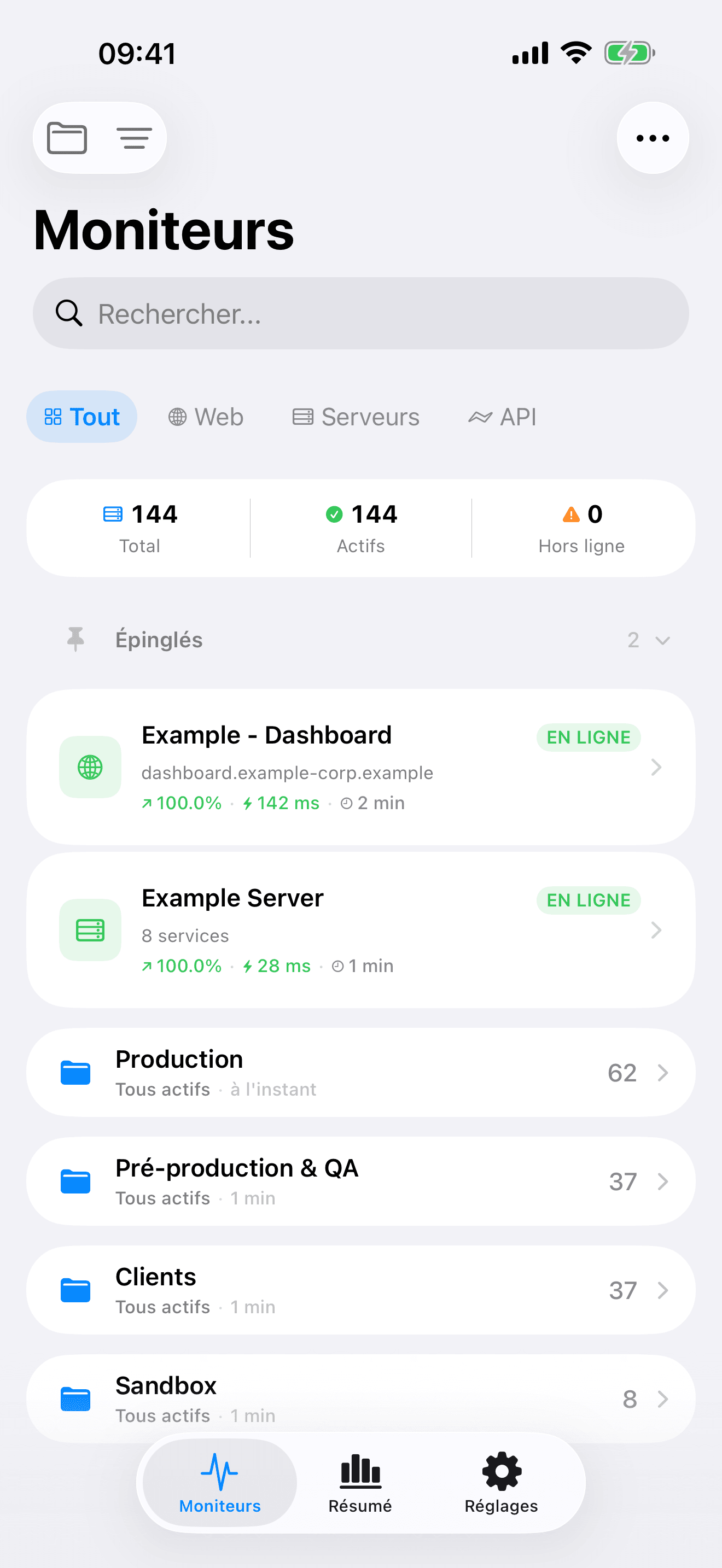Select the Moniteurs bottom tab
This screenshot has width=722, height=1568.
click(220, 1483)
